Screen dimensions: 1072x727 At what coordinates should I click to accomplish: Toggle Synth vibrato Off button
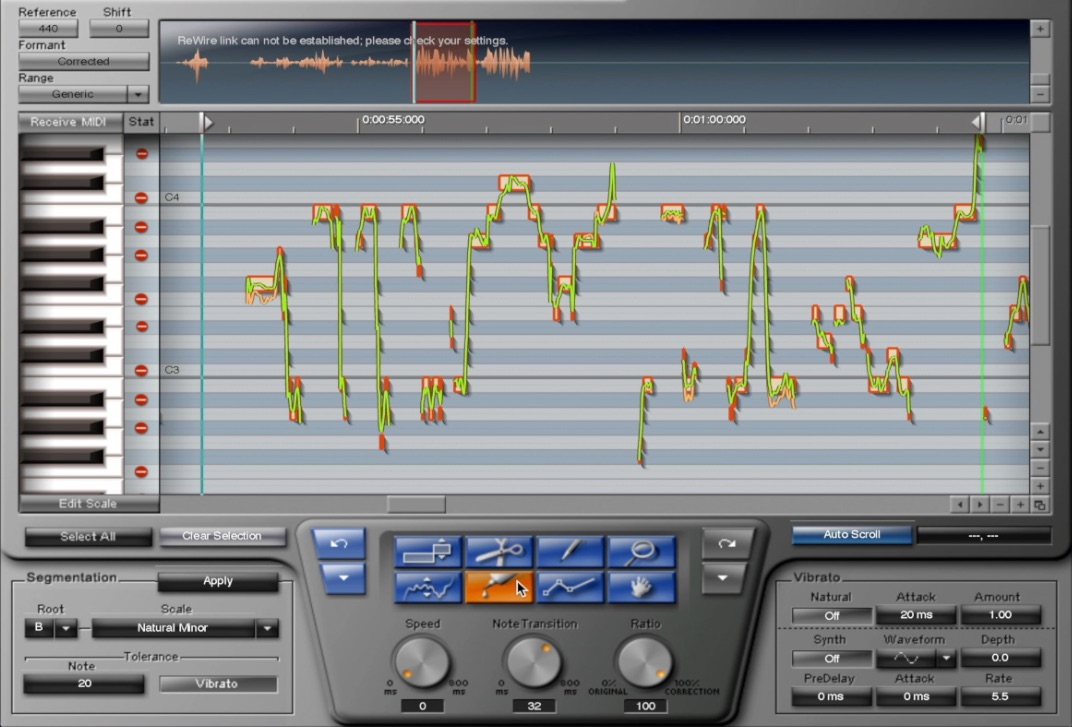pyautogui.click(x=831, y=659)
